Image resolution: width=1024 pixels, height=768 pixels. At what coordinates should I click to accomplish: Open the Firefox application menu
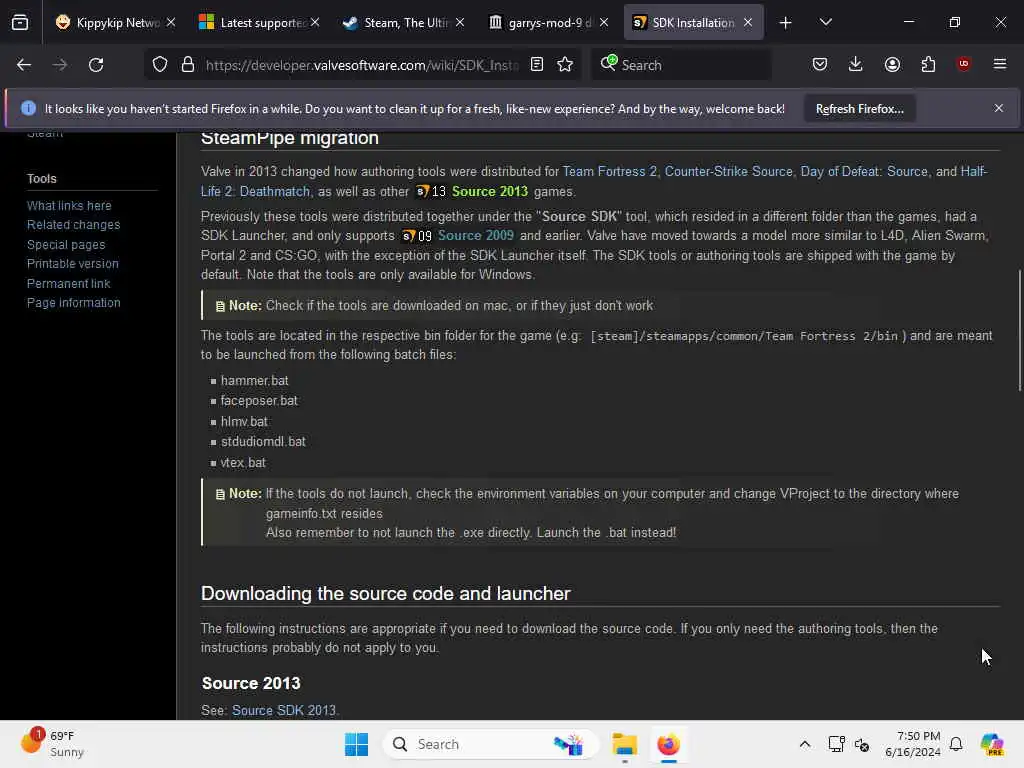point(1000,64)
